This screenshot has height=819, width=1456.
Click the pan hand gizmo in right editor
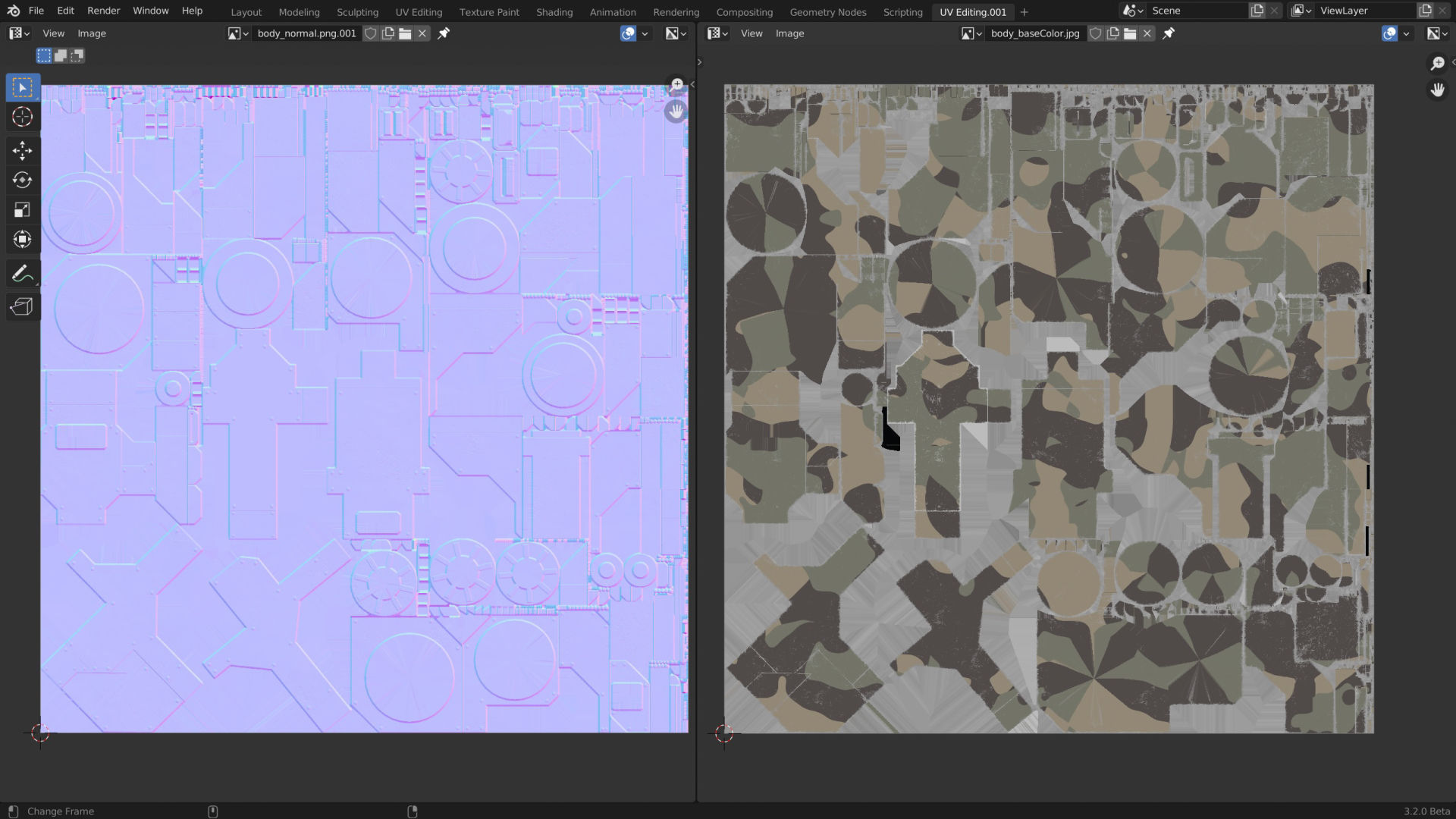coord(1437,90)
